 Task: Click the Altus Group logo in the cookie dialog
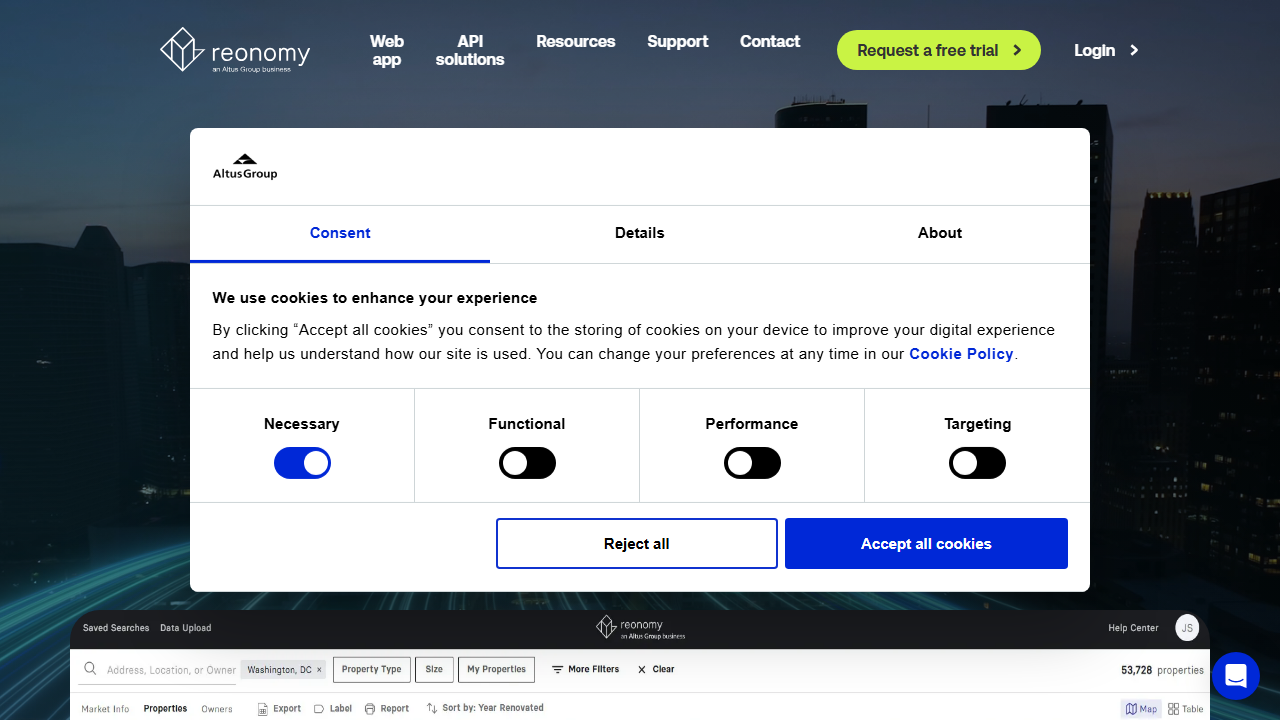click(x=245, y=167)
